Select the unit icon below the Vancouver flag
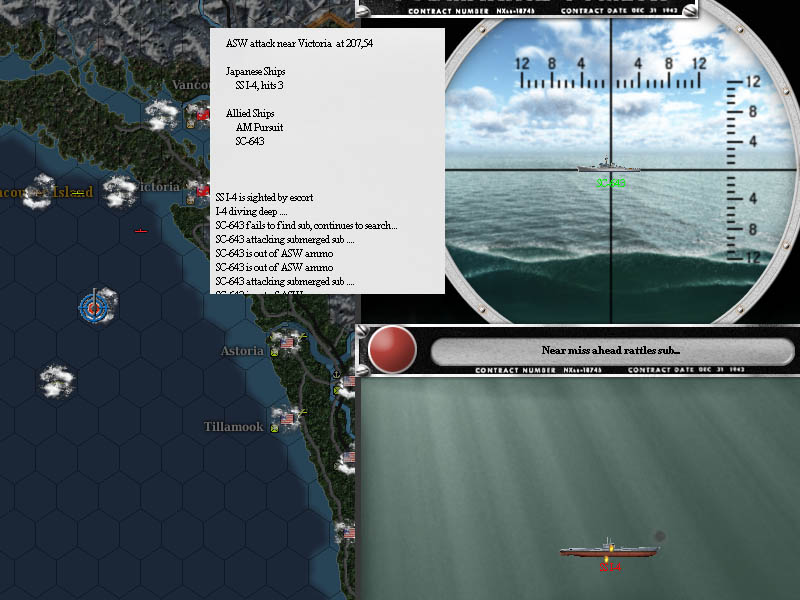The width and height of the screenshot is (800, 600). 190,124
